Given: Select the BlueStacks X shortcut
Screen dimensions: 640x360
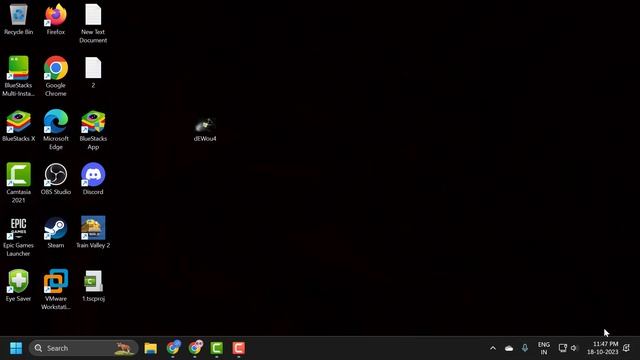Looking at the screenshot, I should pyautogui.click(x=18, y=126).
